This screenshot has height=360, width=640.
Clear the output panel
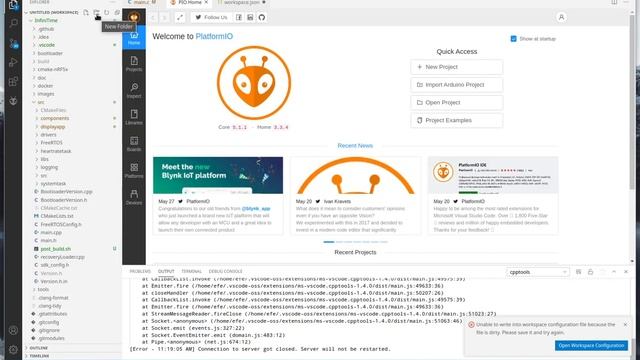click(578, 272)
